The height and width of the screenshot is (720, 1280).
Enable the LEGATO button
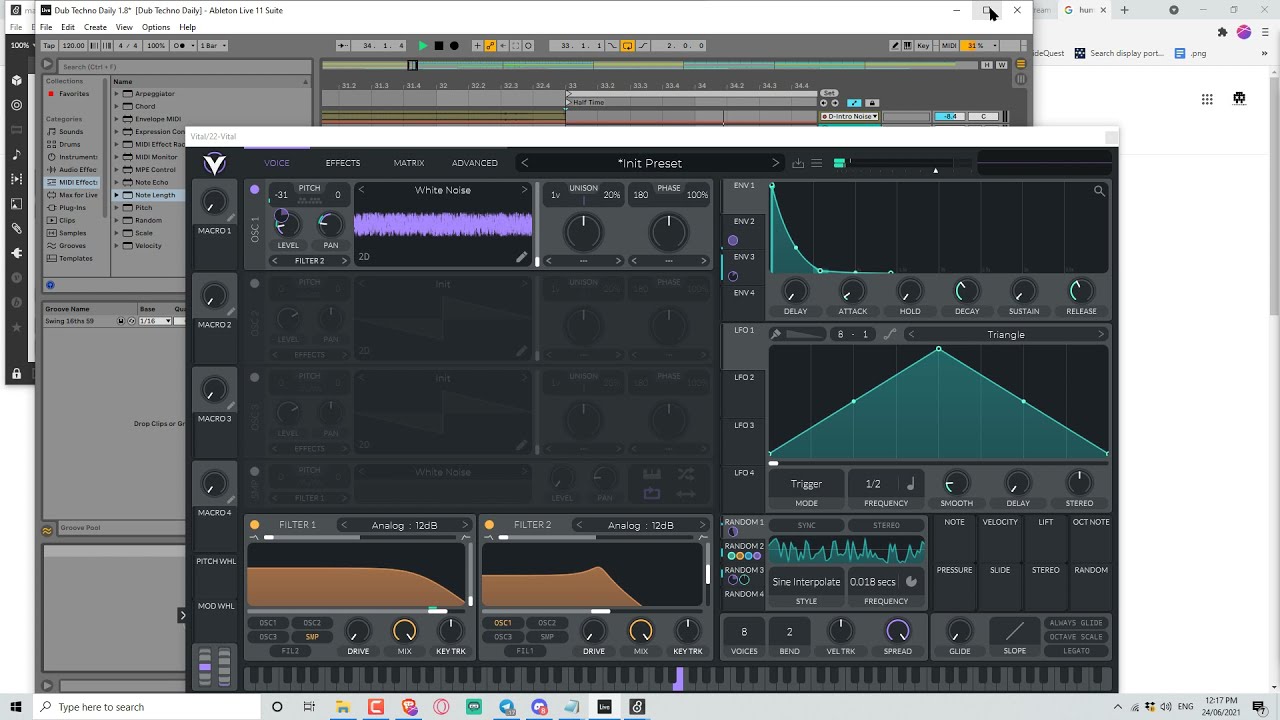(1077, 651)
